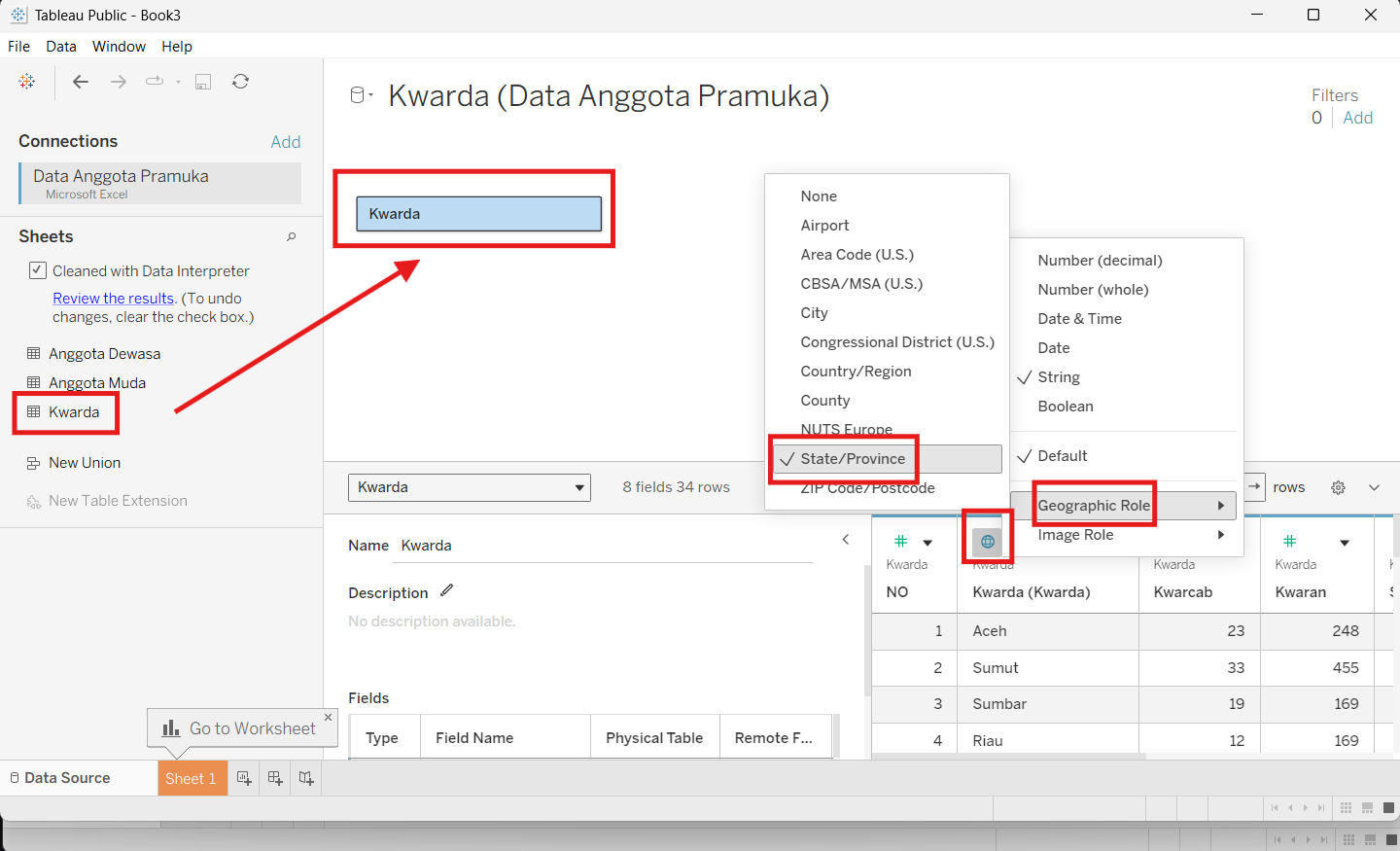
Task: Open the Help menu
Action: point(177,46)
